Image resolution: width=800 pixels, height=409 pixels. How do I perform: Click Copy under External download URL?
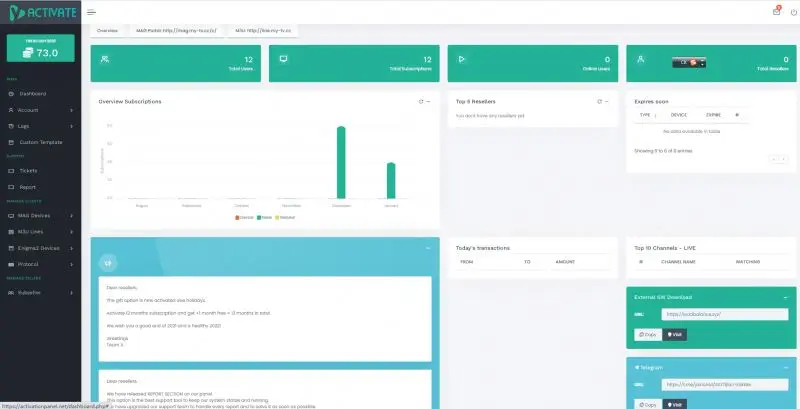(x=648, y=335)
